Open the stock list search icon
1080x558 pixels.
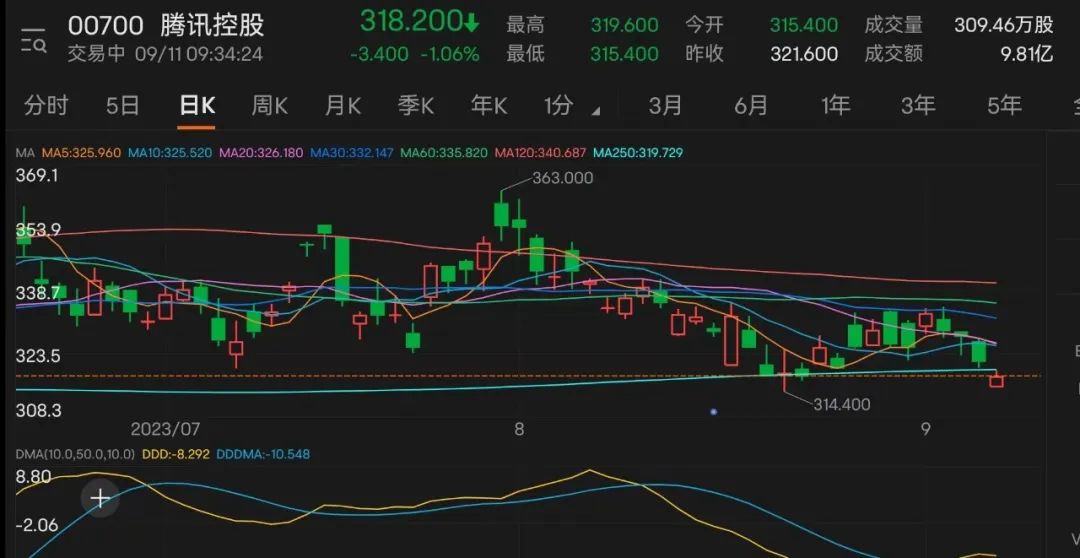click(33, 41)
